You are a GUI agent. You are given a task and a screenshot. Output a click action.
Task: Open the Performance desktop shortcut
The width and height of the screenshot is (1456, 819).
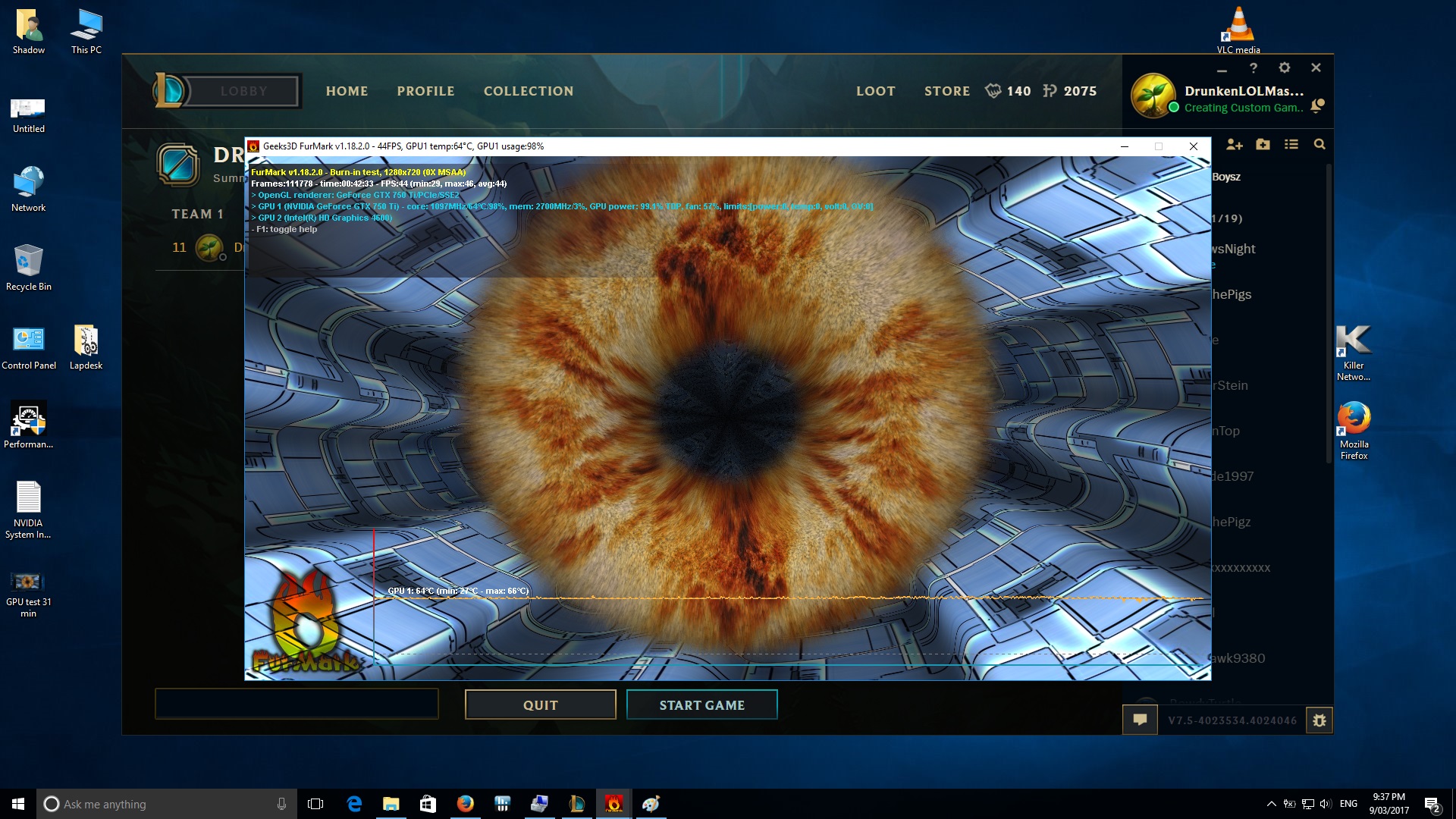click(29, 426)
